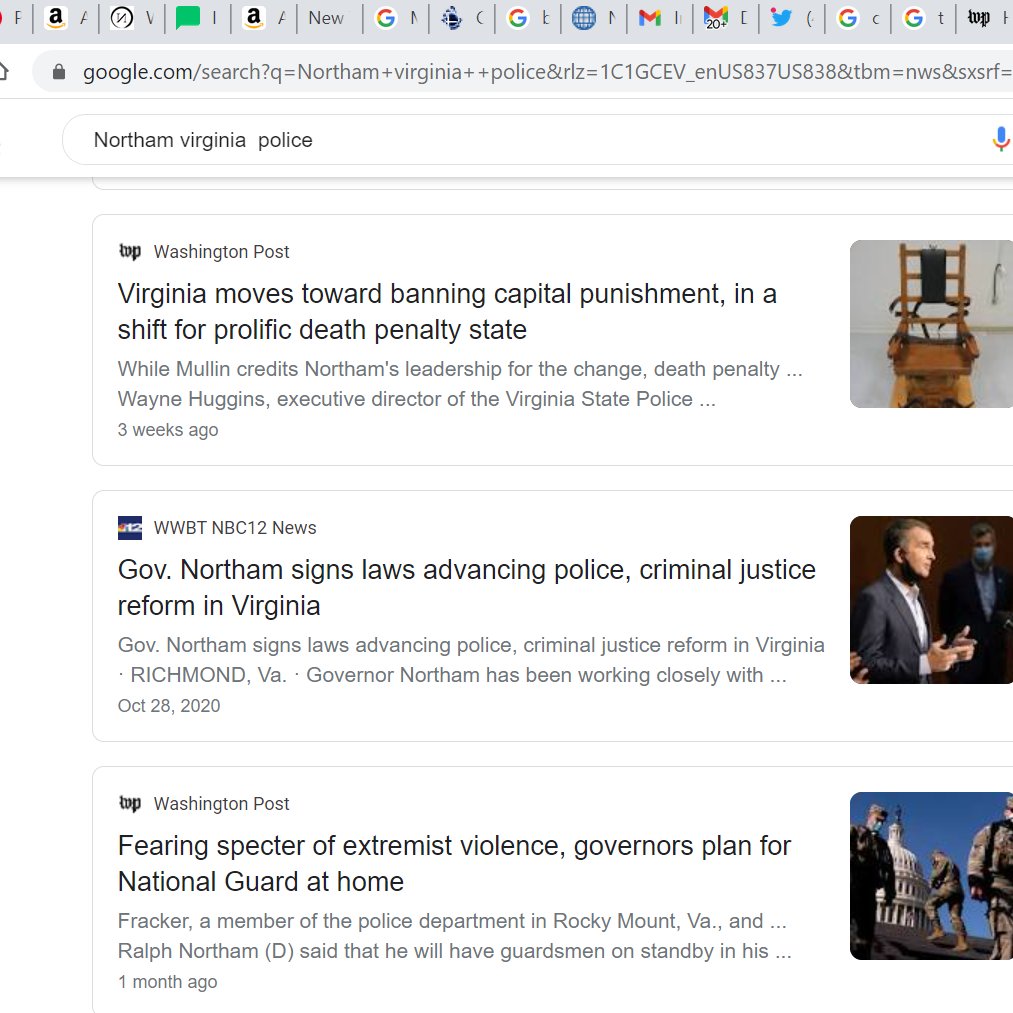1013x1013 pixels.
Task: Switch to the Google tab just after the Twitter tab
Action: 857,18
